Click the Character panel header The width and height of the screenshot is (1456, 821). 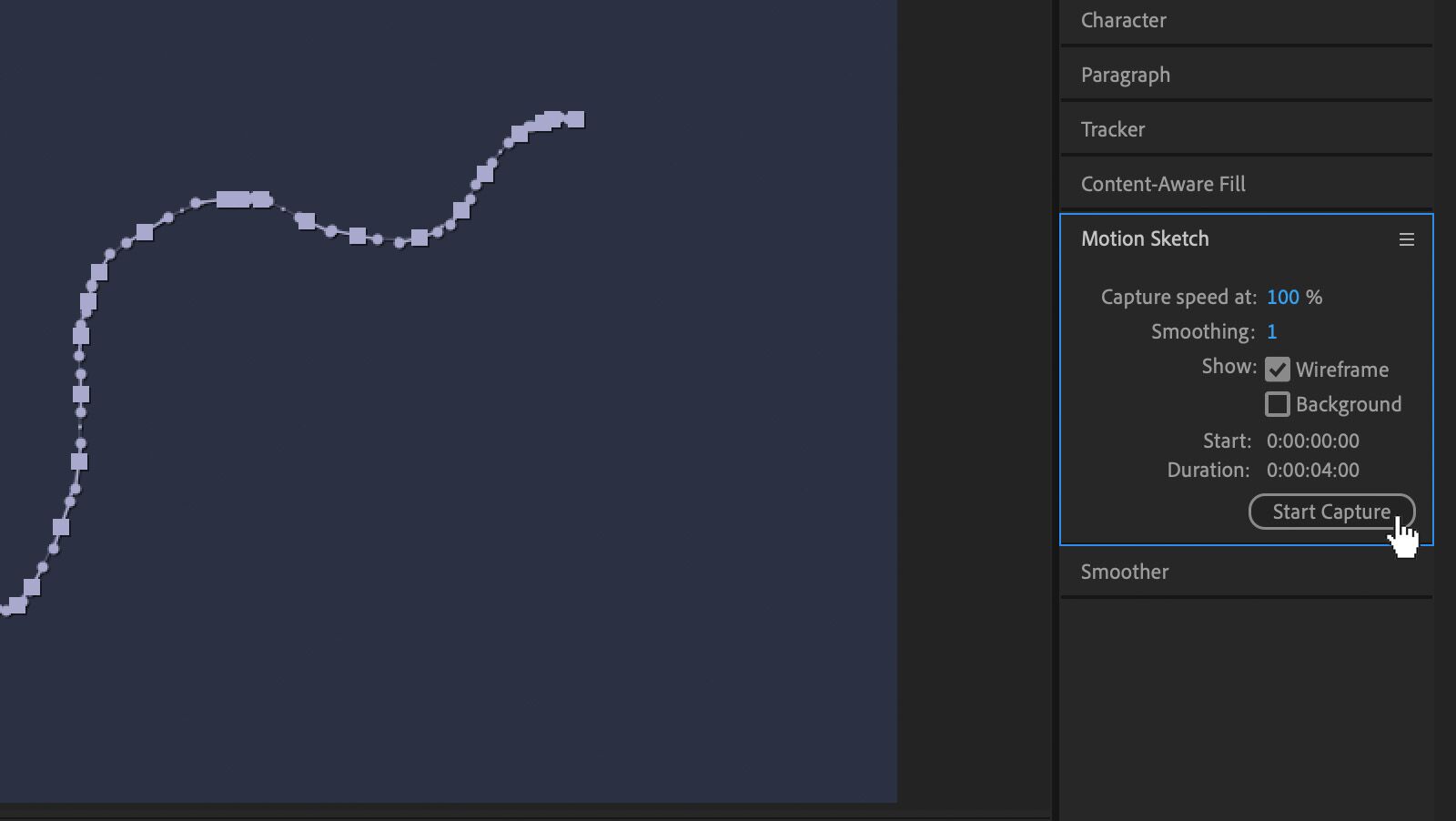point(1124,20)
